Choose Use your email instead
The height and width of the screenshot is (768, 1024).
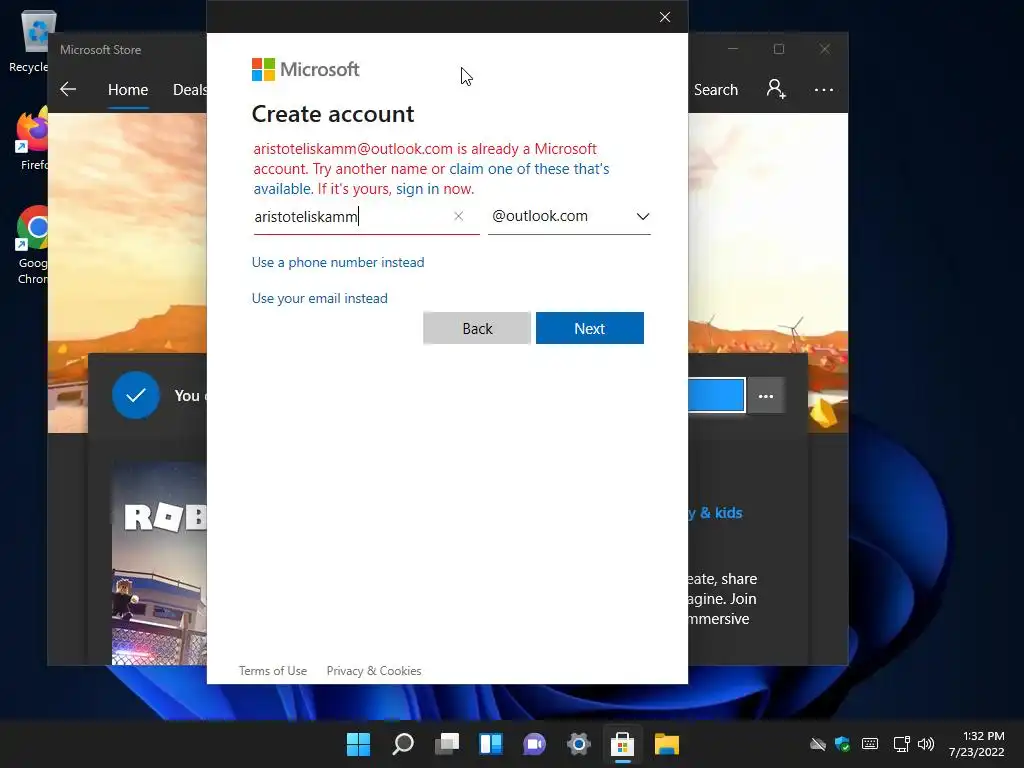coord(319,298)
